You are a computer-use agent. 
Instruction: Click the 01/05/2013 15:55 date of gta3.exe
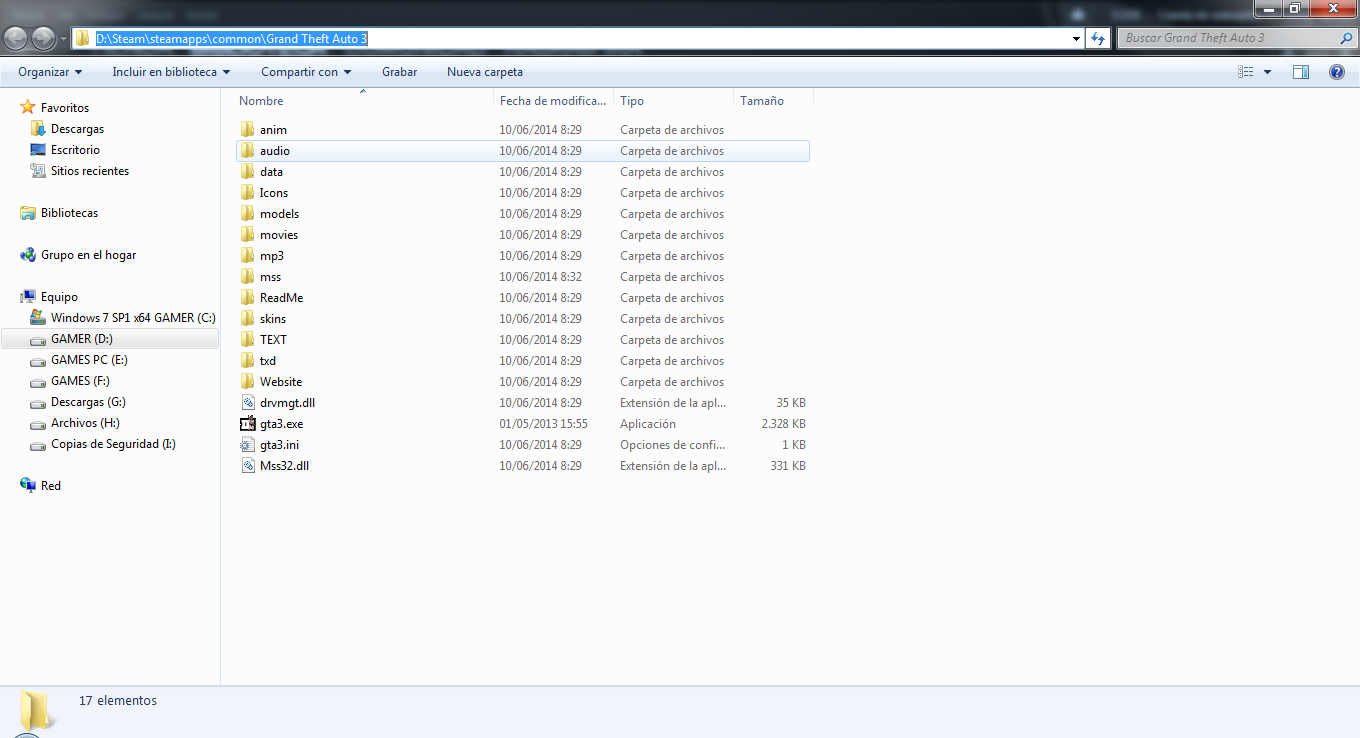pos(544,424)
